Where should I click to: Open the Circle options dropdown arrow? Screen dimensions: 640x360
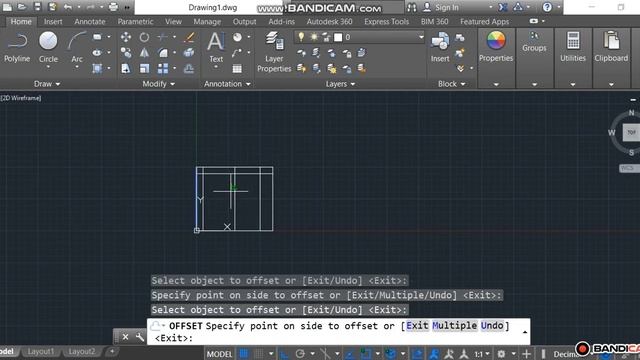tap(48, 67)
